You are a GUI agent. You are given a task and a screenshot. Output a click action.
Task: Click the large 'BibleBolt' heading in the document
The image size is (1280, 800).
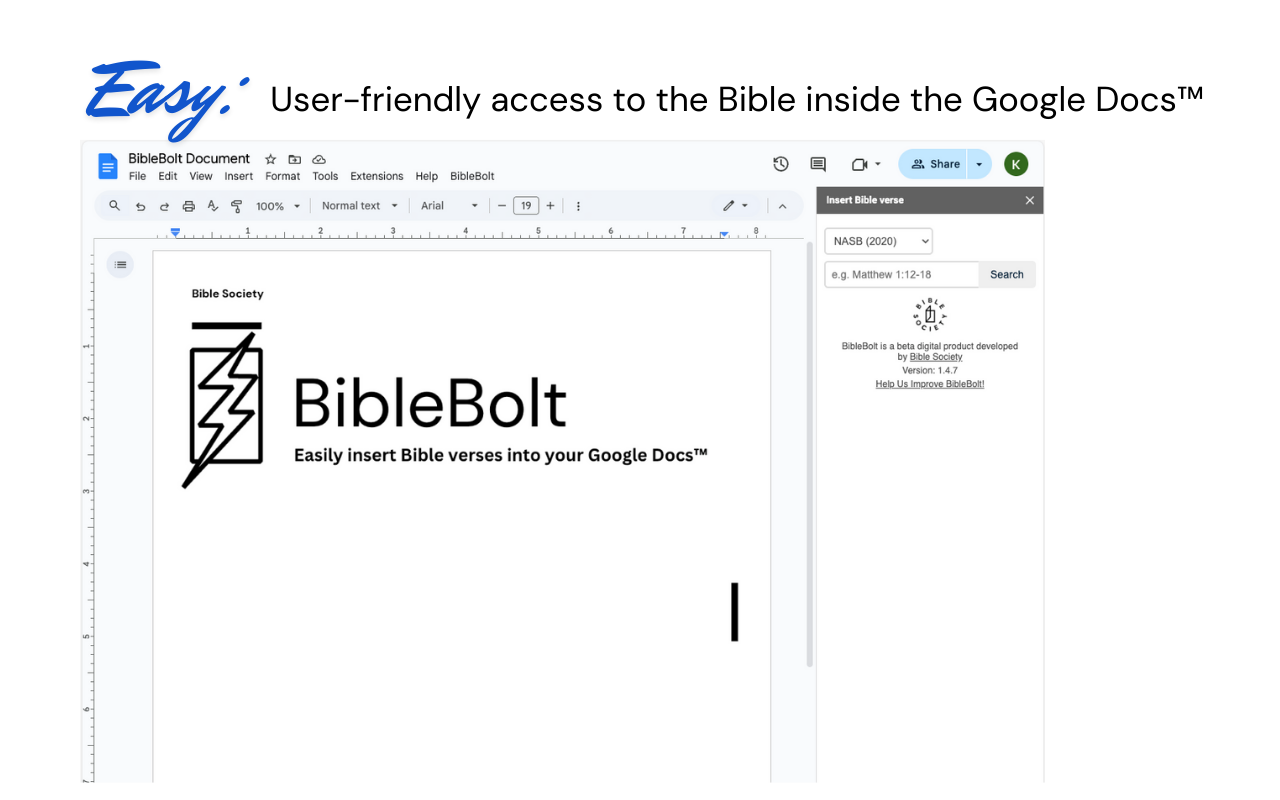point(430,404)
